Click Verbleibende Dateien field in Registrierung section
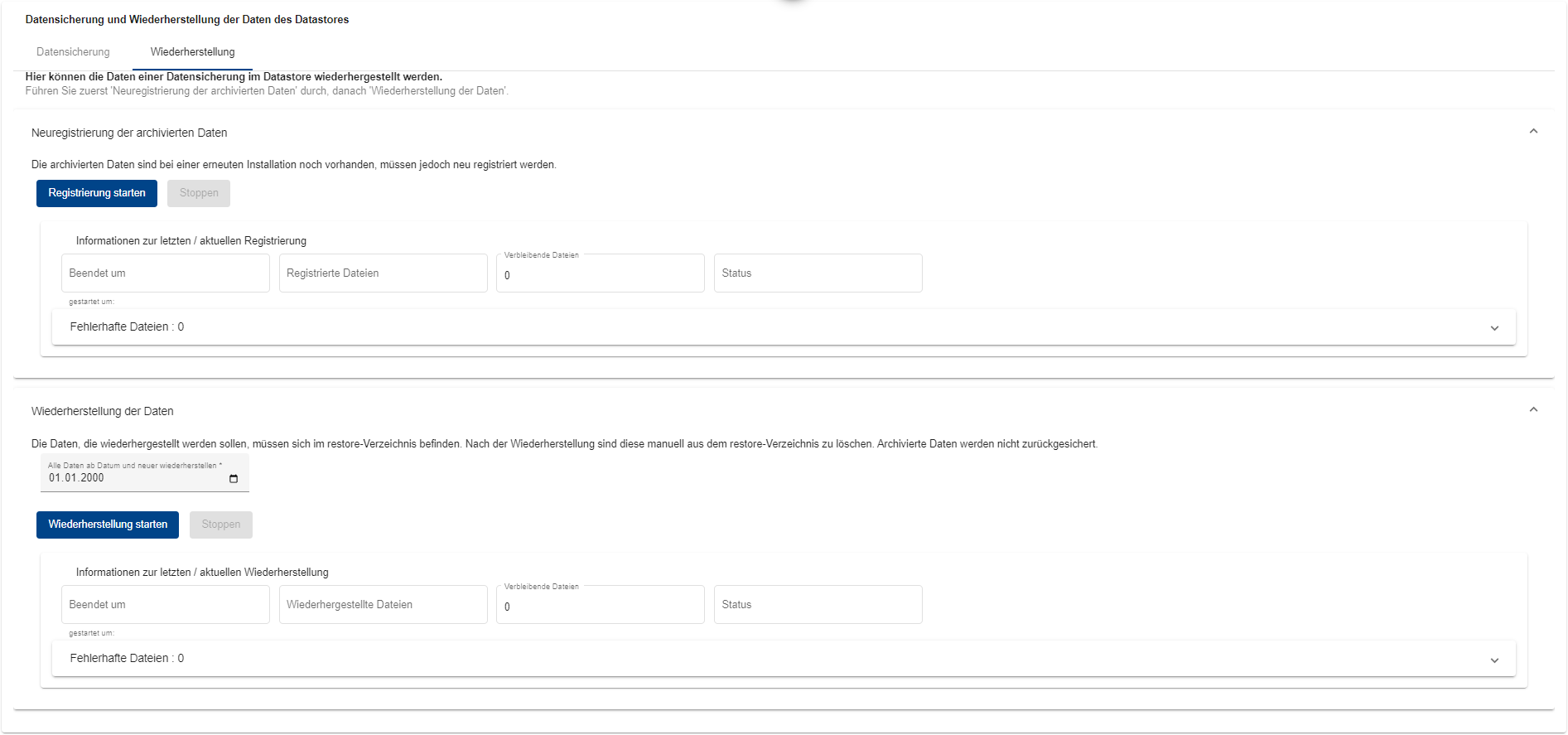Screen dimensions: 1568x735 pos(600,275)
